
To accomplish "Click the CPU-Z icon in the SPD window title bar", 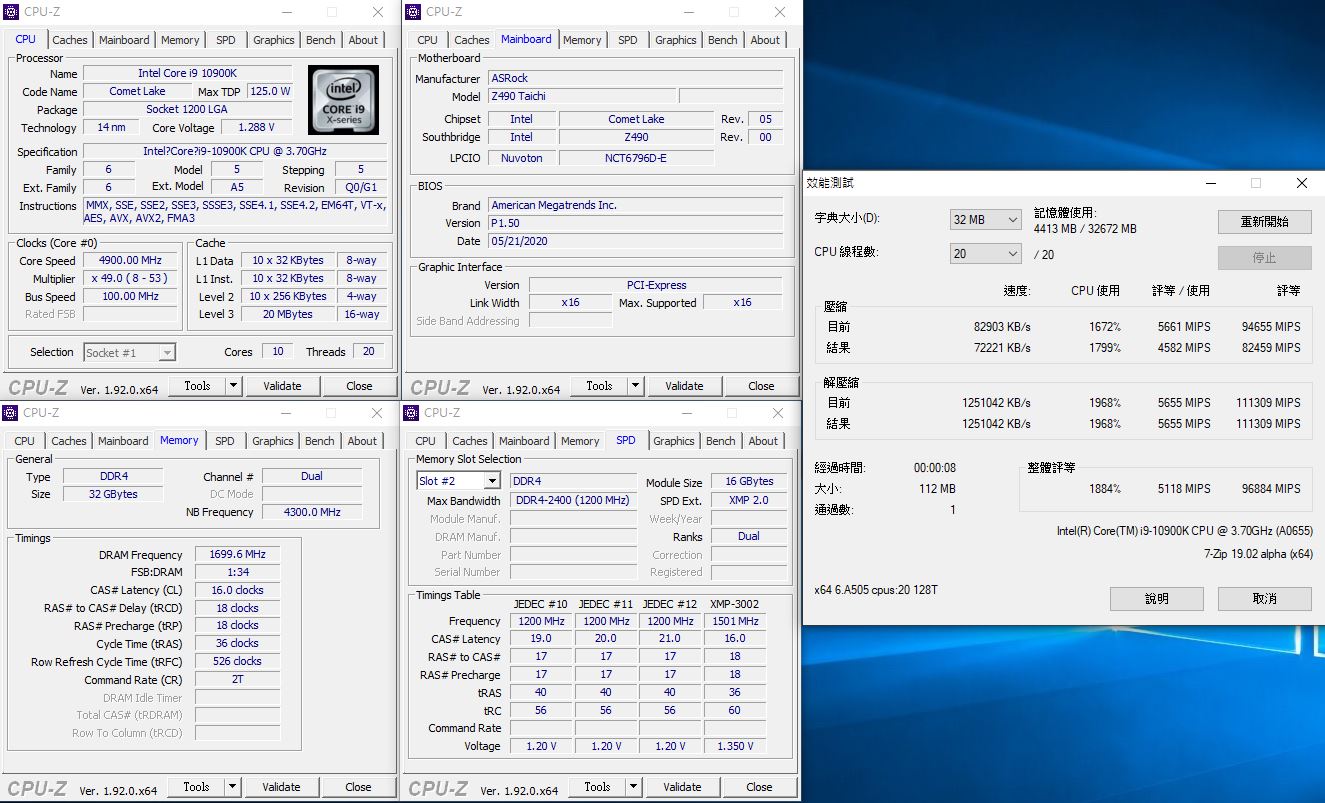I will tap(411, 413).
